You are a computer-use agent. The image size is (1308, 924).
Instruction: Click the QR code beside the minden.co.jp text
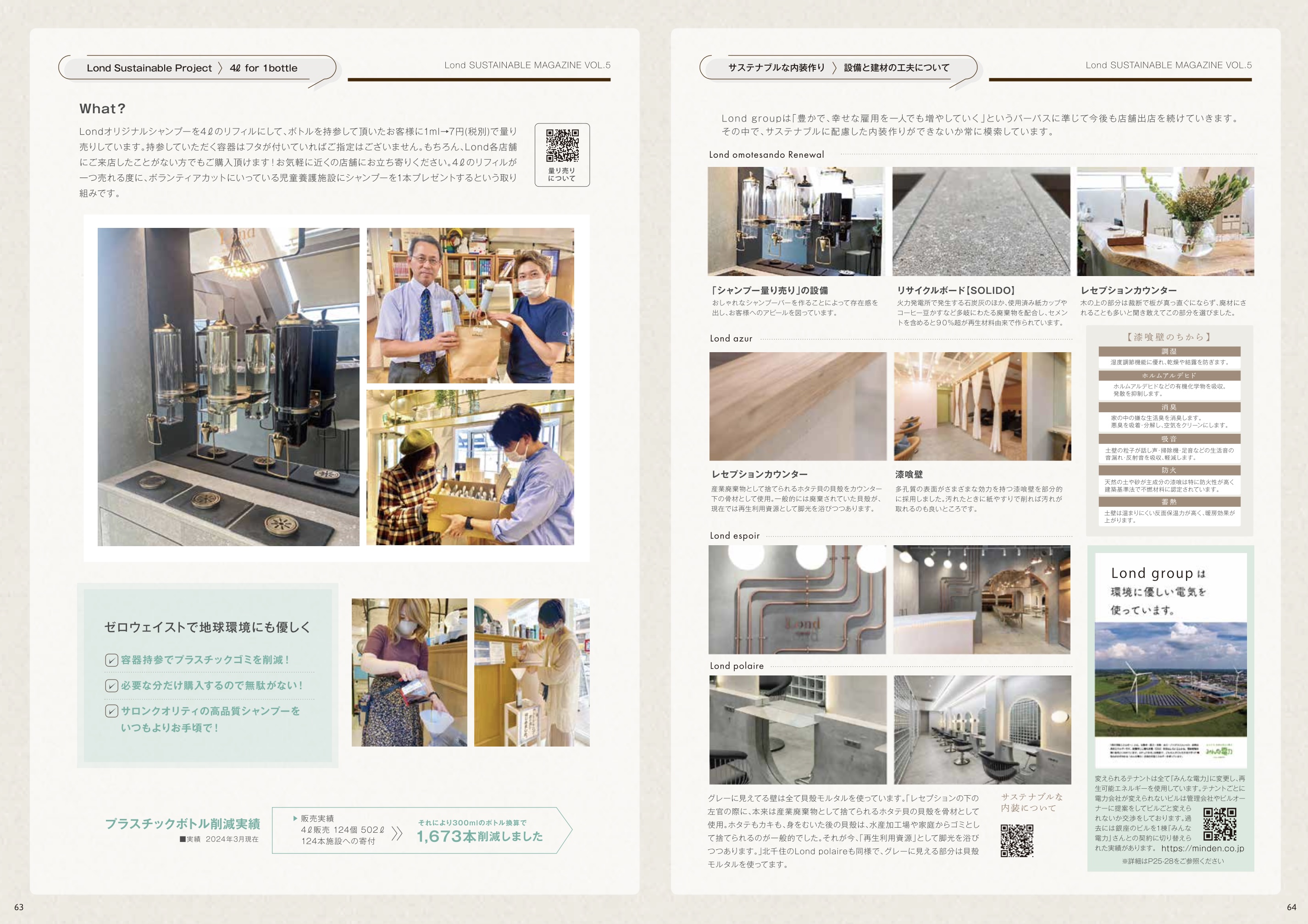pyautogui.click(x=1219, y=824)
